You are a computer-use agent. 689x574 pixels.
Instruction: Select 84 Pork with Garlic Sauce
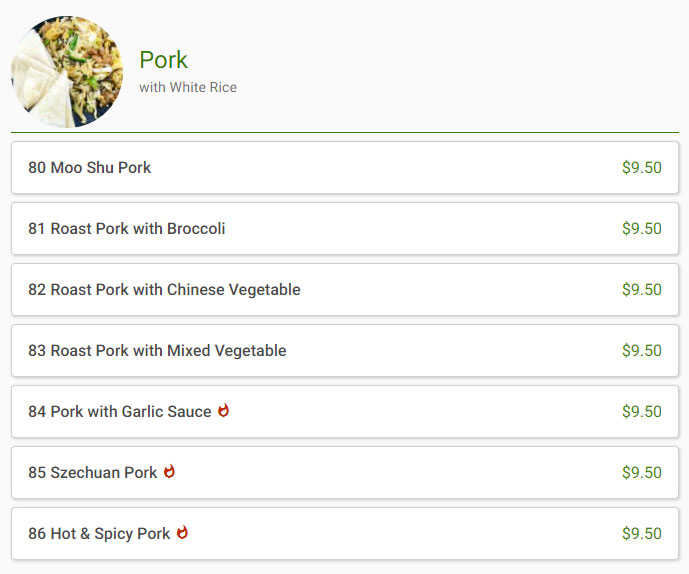(x=345, y=411)
